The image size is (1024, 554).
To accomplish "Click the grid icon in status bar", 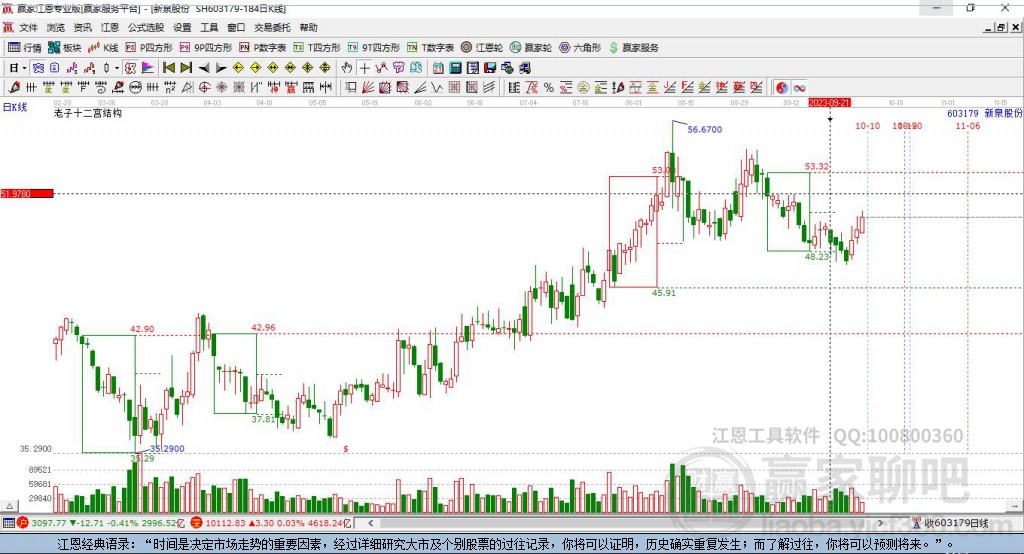I will pos(8,523).
